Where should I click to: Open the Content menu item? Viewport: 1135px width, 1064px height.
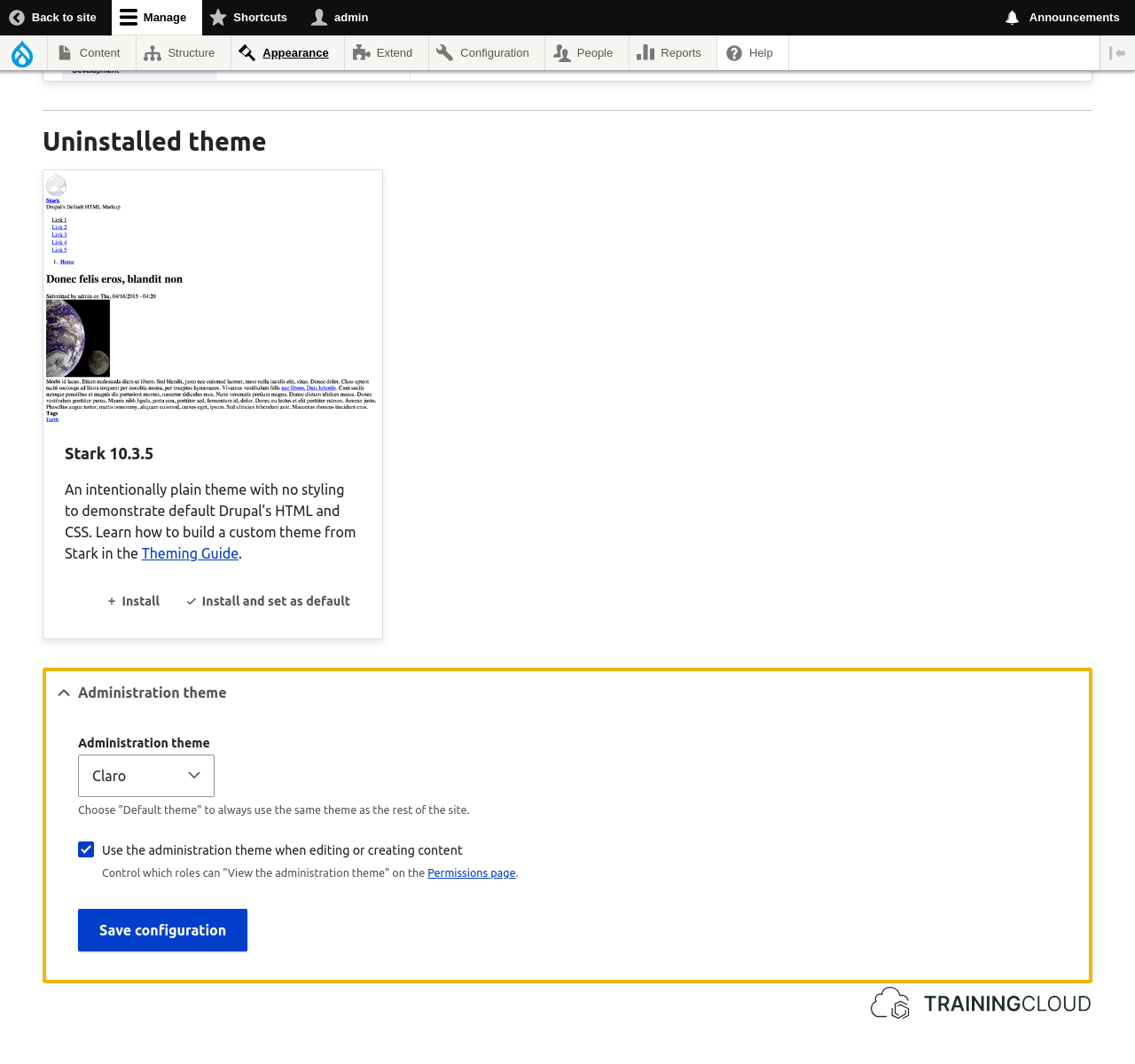(x=90, y=53)
